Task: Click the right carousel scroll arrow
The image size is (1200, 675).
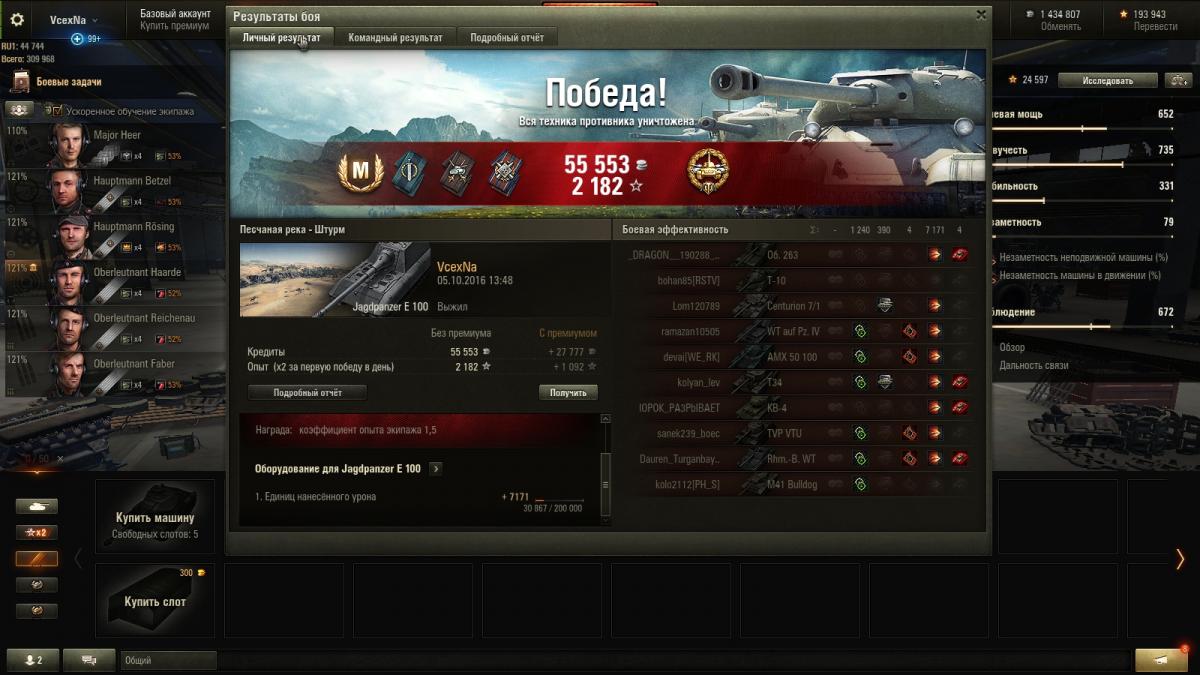Action: [1180, 559]
